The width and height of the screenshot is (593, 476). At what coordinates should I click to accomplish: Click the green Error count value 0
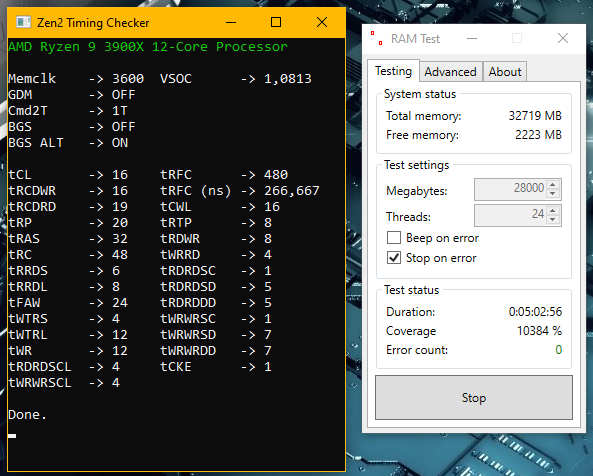click(x=559, y=350)
